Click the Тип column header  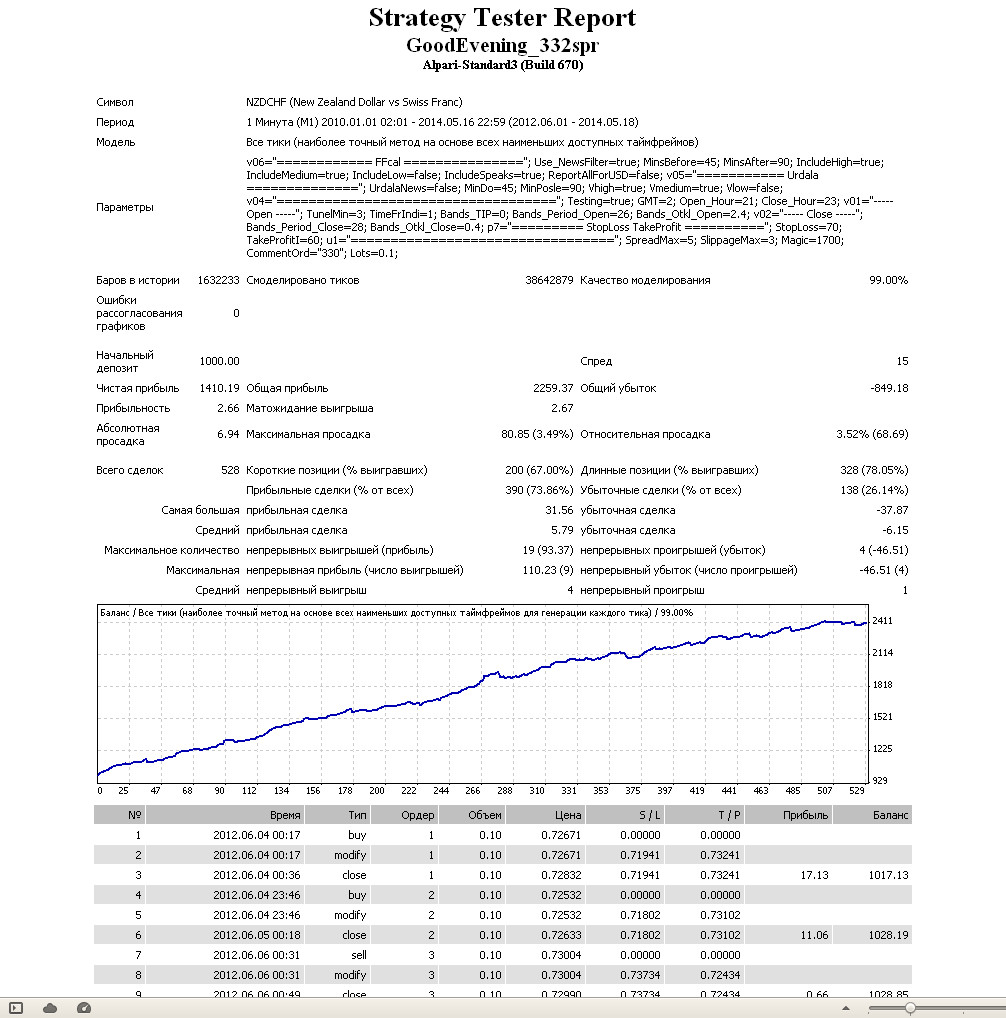[x=337, y=815]
